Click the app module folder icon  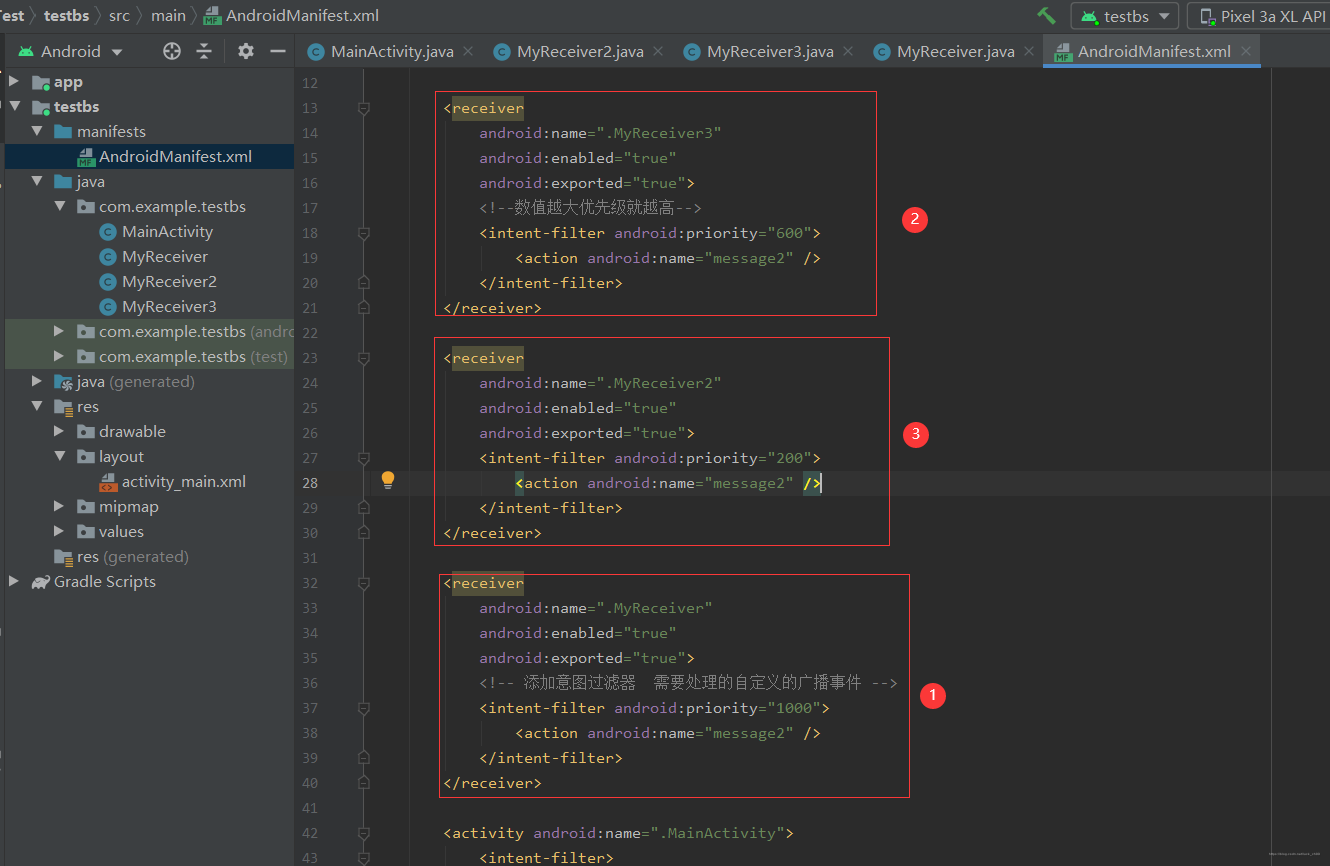40,82
